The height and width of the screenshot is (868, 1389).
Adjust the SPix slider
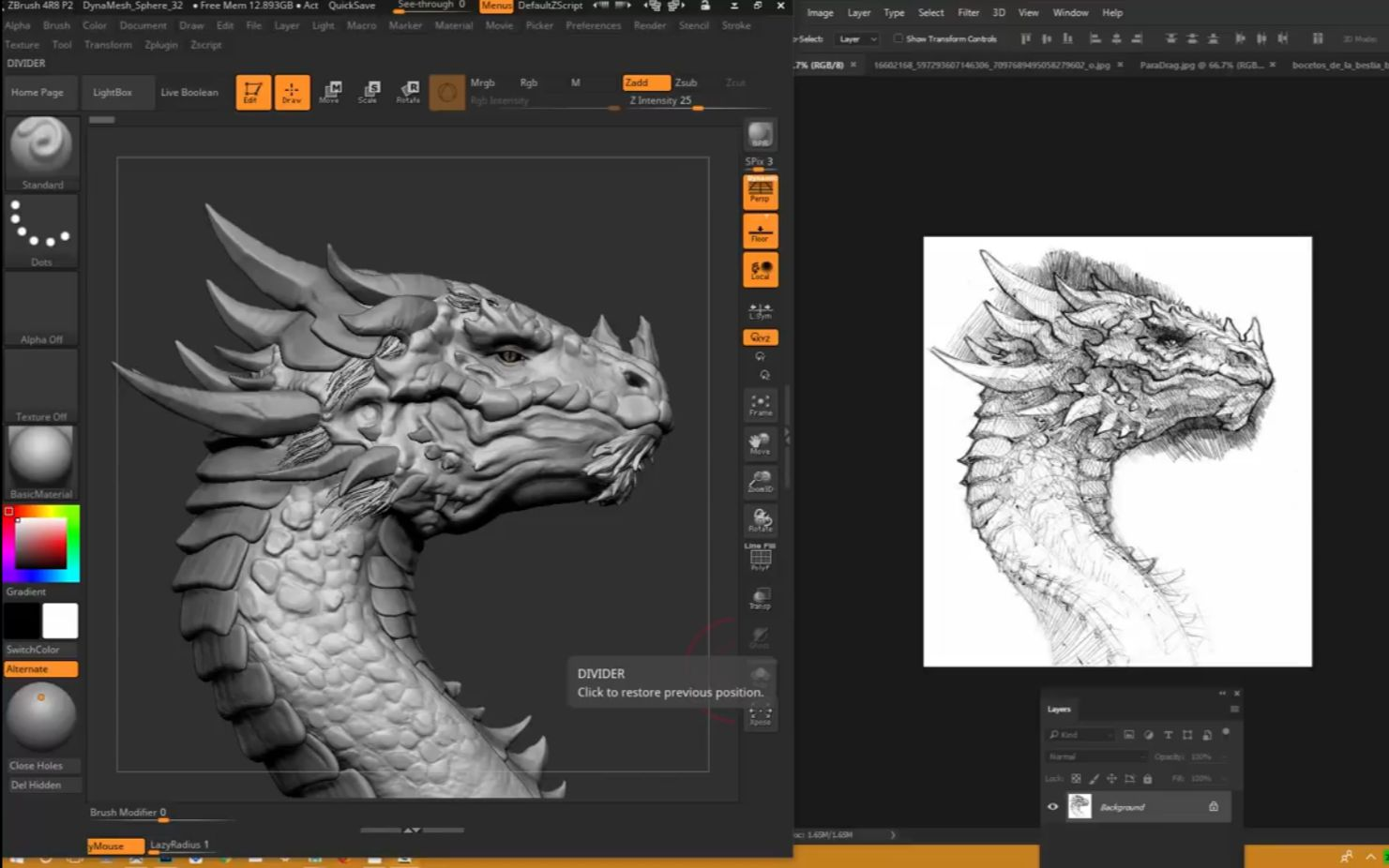click(x=760, y=163)
